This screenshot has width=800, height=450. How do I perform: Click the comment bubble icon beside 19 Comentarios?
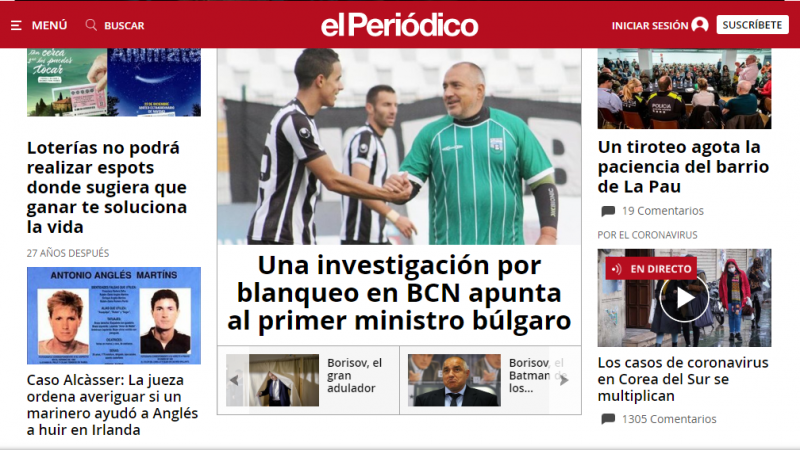[608, 211]
